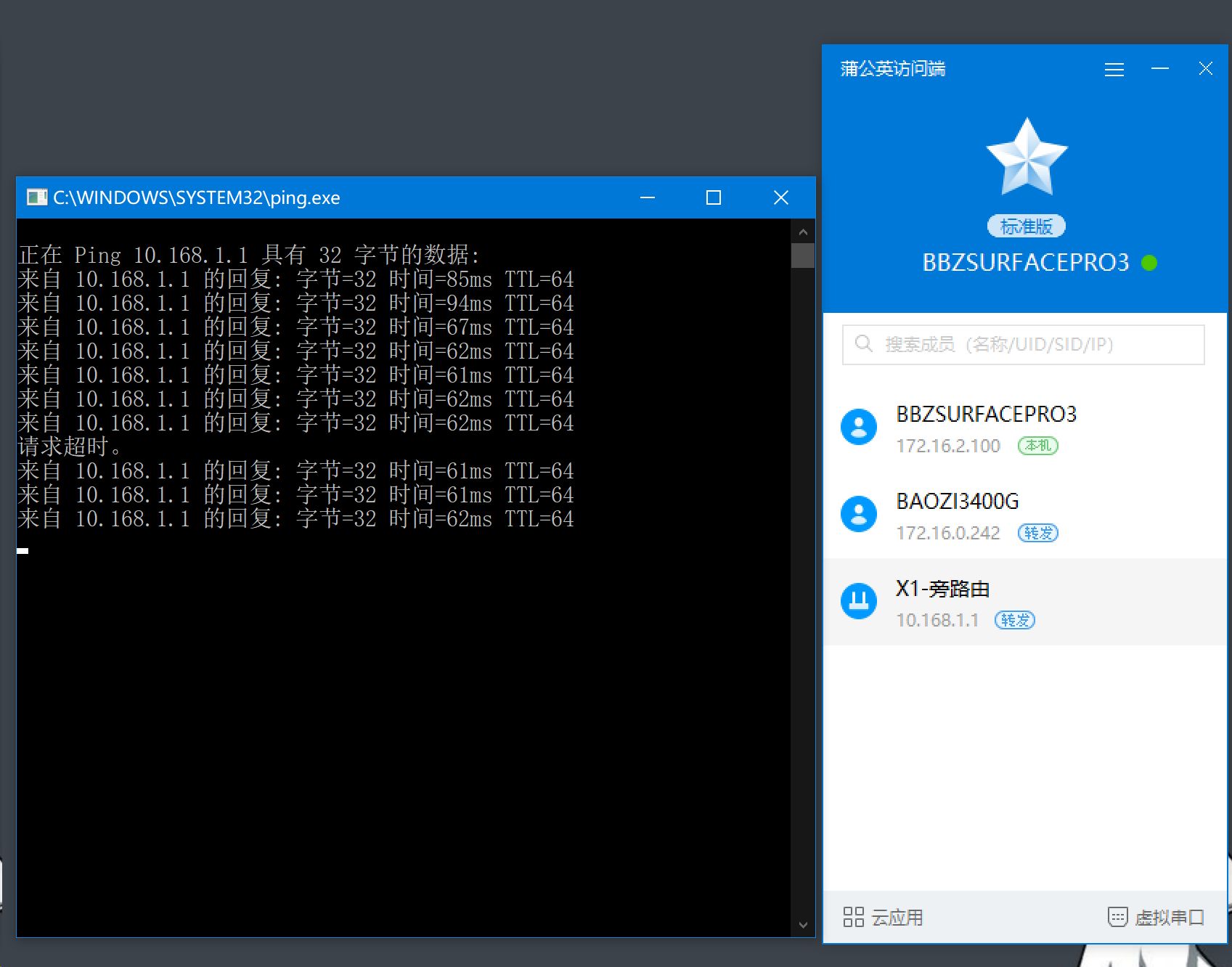Click 转发 badge next to 10.168.1.1
Screen dimensions: 1232x967
(1015, 620)
